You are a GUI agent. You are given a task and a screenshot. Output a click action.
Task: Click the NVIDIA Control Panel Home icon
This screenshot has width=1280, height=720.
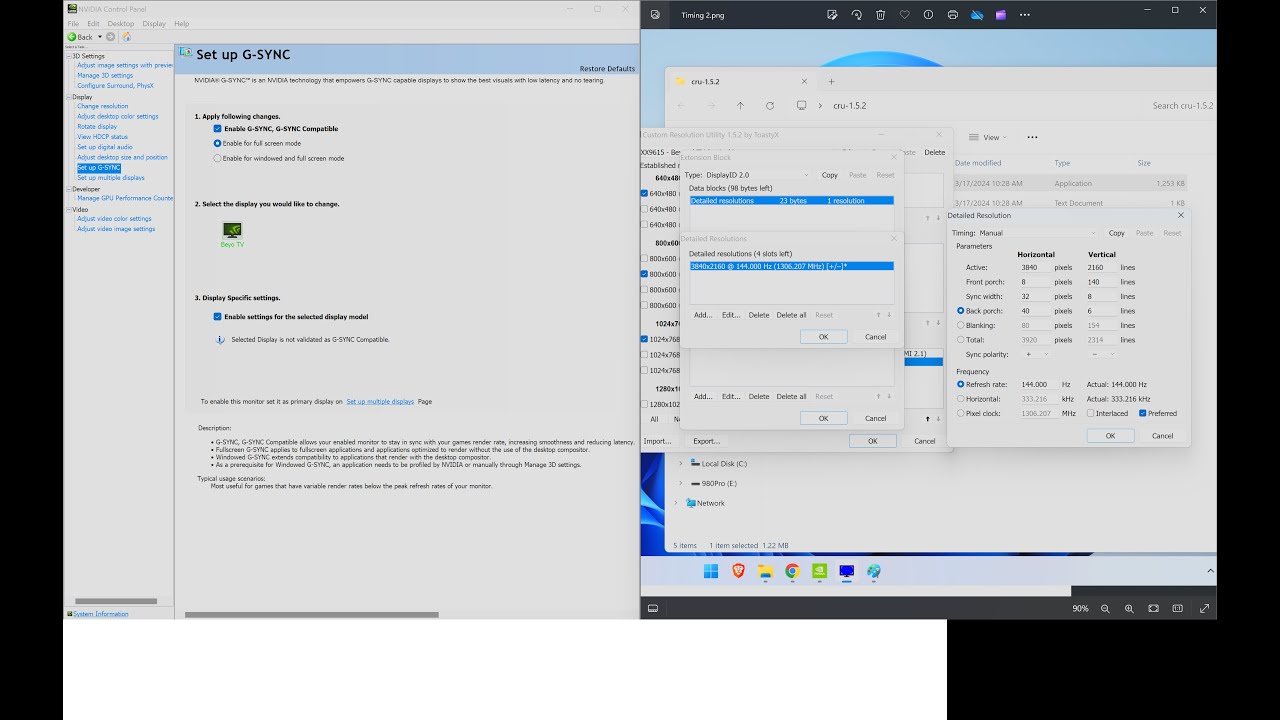pyautogui.click(x=126, y=37)
